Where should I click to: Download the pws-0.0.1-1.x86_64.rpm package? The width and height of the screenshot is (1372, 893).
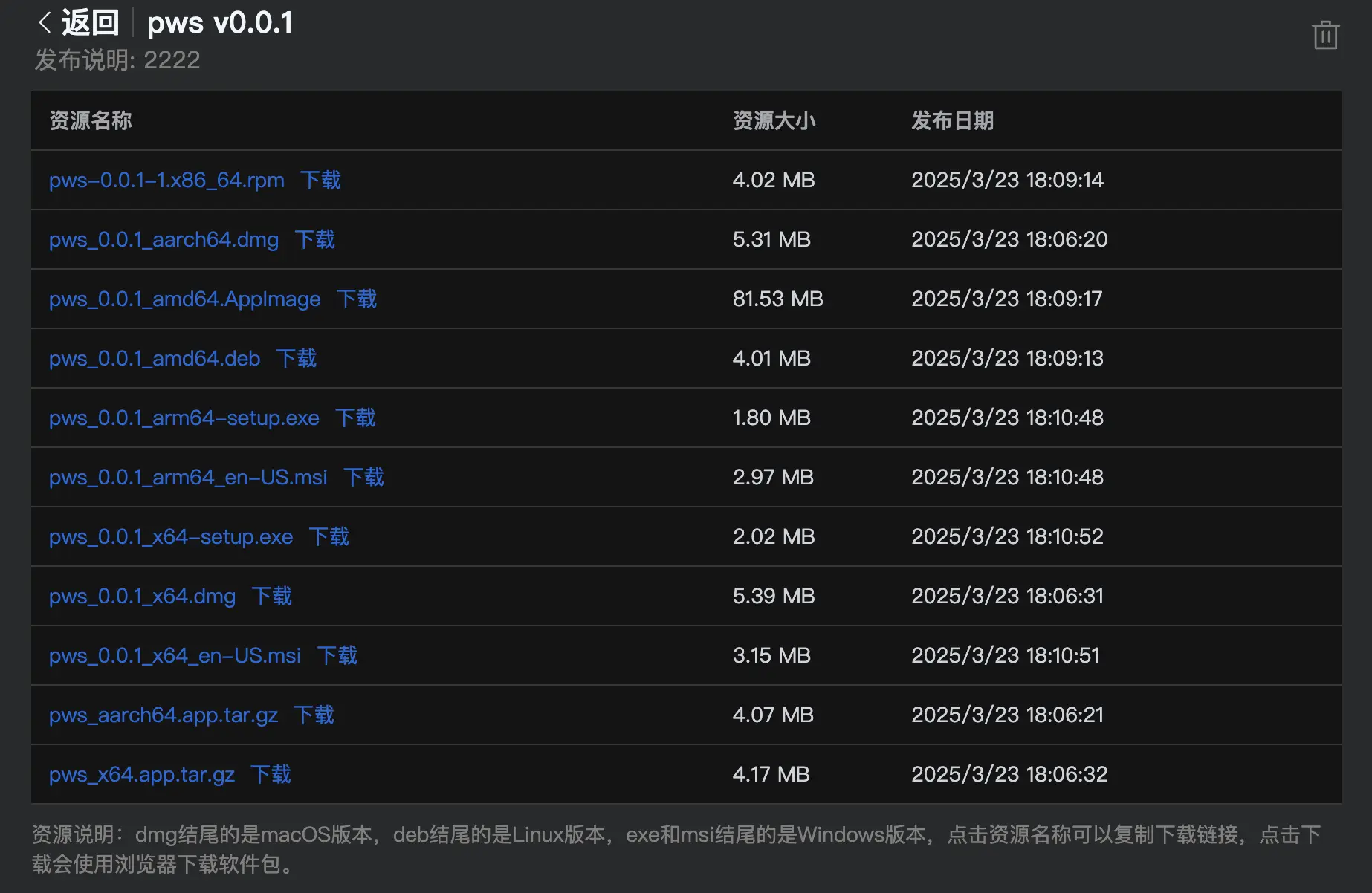320,180
